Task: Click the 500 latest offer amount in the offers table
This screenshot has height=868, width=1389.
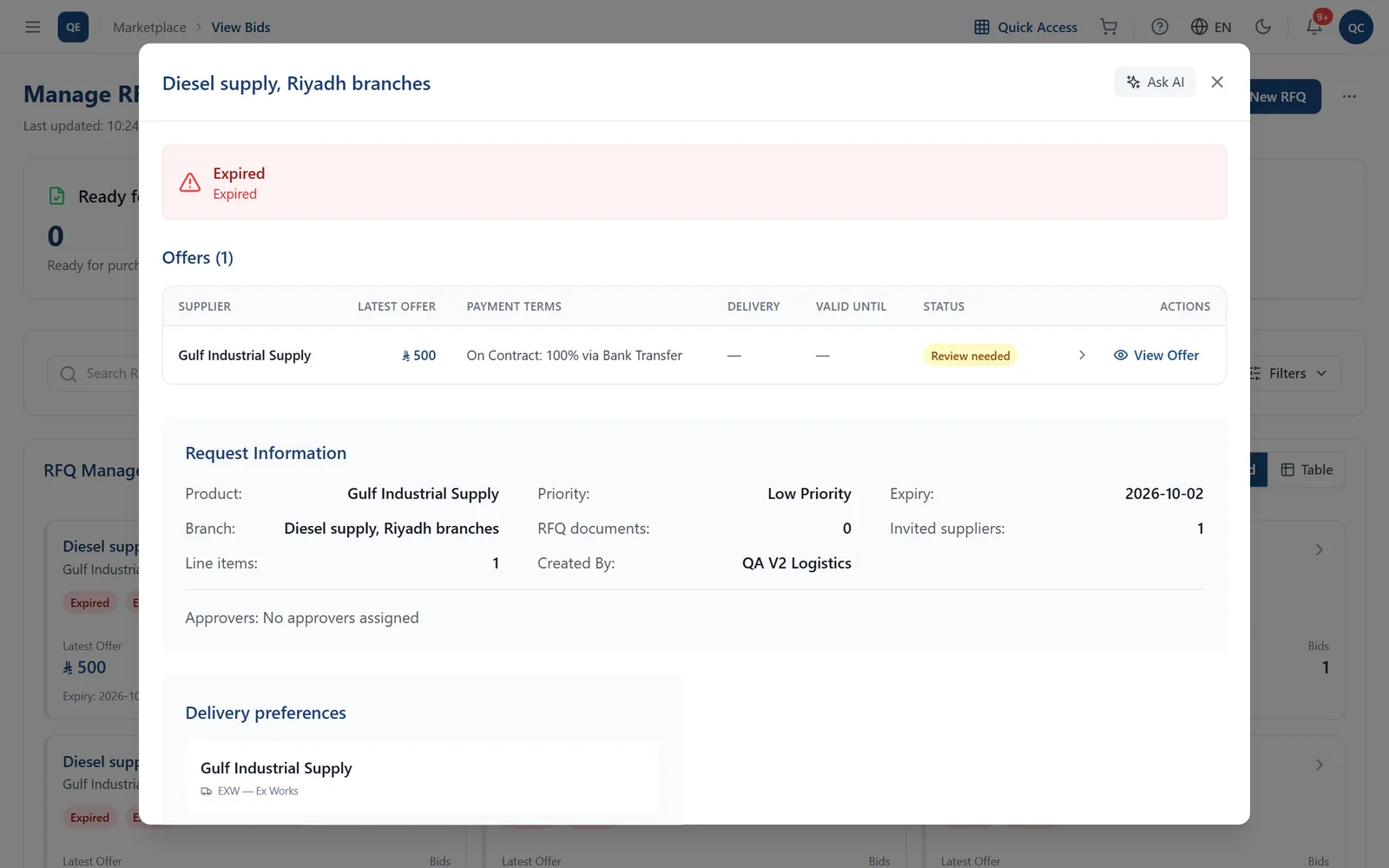Action: coord(418,355)
